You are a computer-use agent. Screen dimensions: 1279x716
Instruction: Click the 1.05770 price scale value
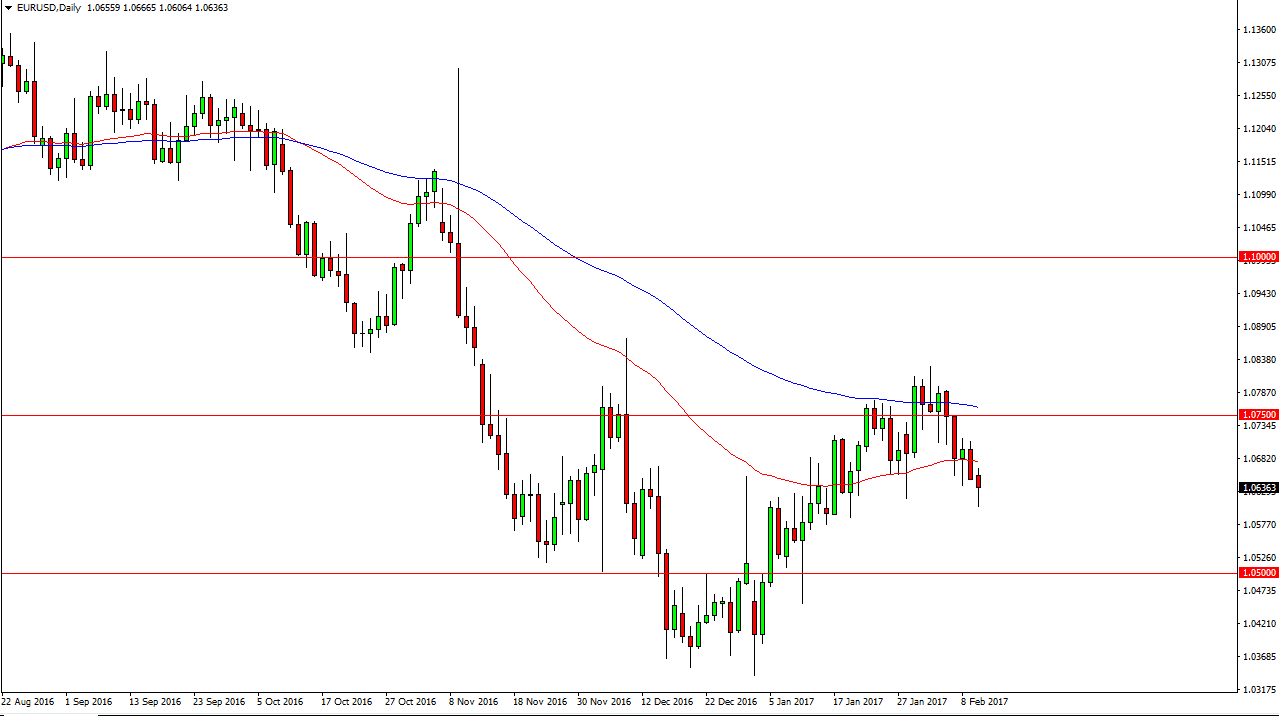[1258, 525]
